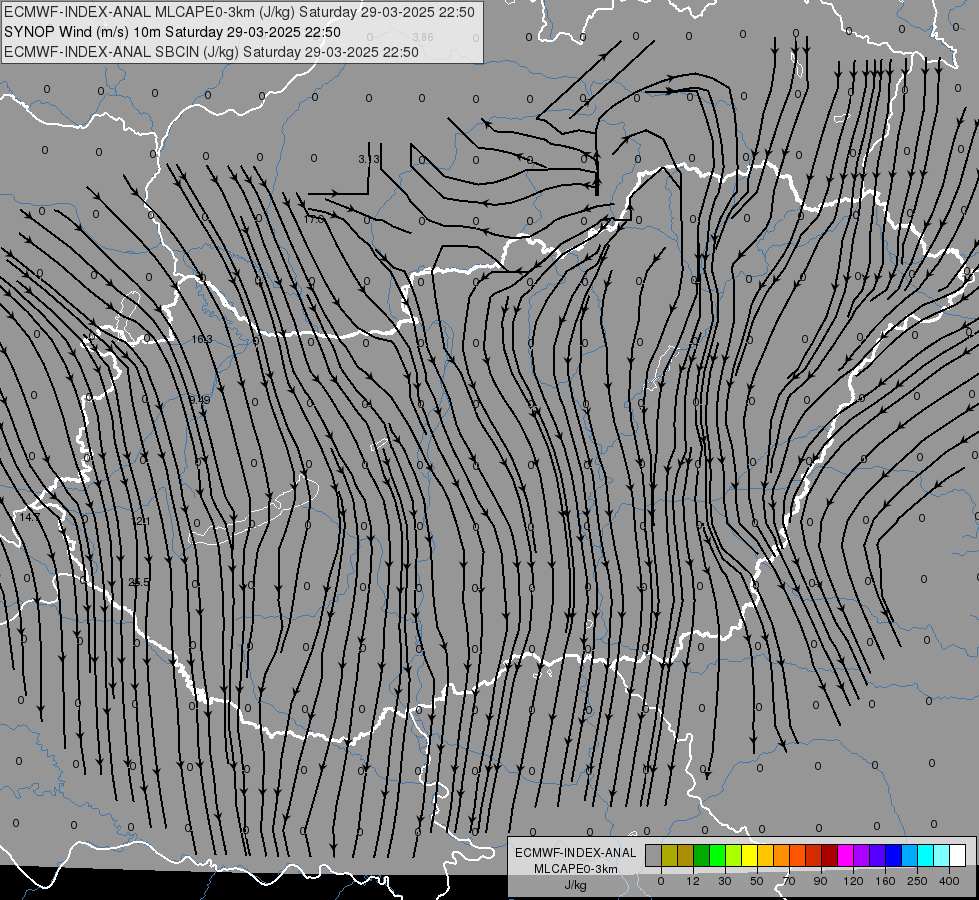Click the map value 14.7
This screenshot has width=979, height=900.
pos(29,517)
